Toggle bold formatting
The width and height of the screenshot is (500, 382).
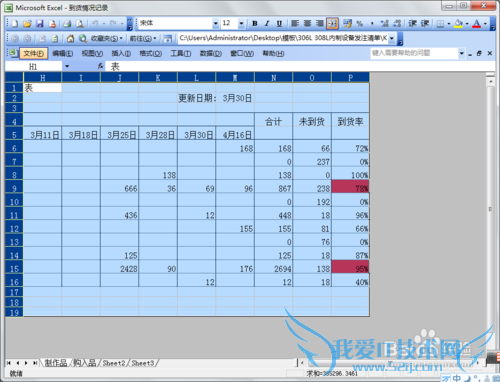click(255, 23)
